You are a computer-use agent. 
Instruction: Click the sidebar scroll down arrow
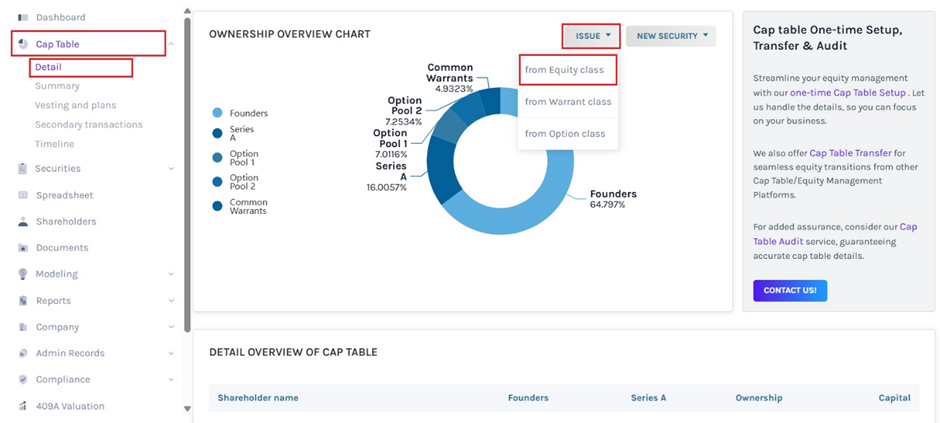click(x=187, y=408)
